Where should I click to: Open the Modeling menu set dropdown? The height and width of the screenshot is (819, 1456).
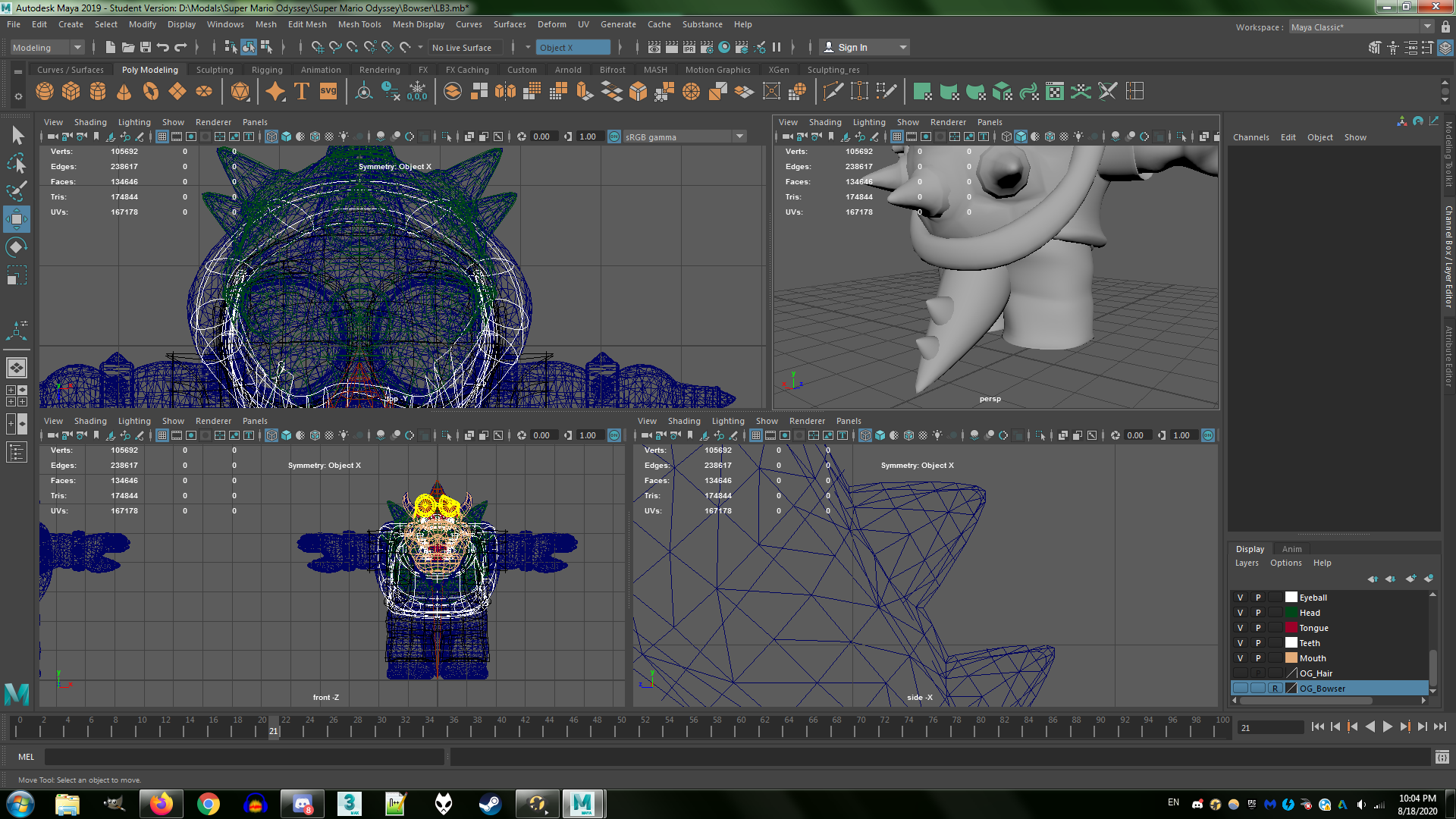(47, 47)
